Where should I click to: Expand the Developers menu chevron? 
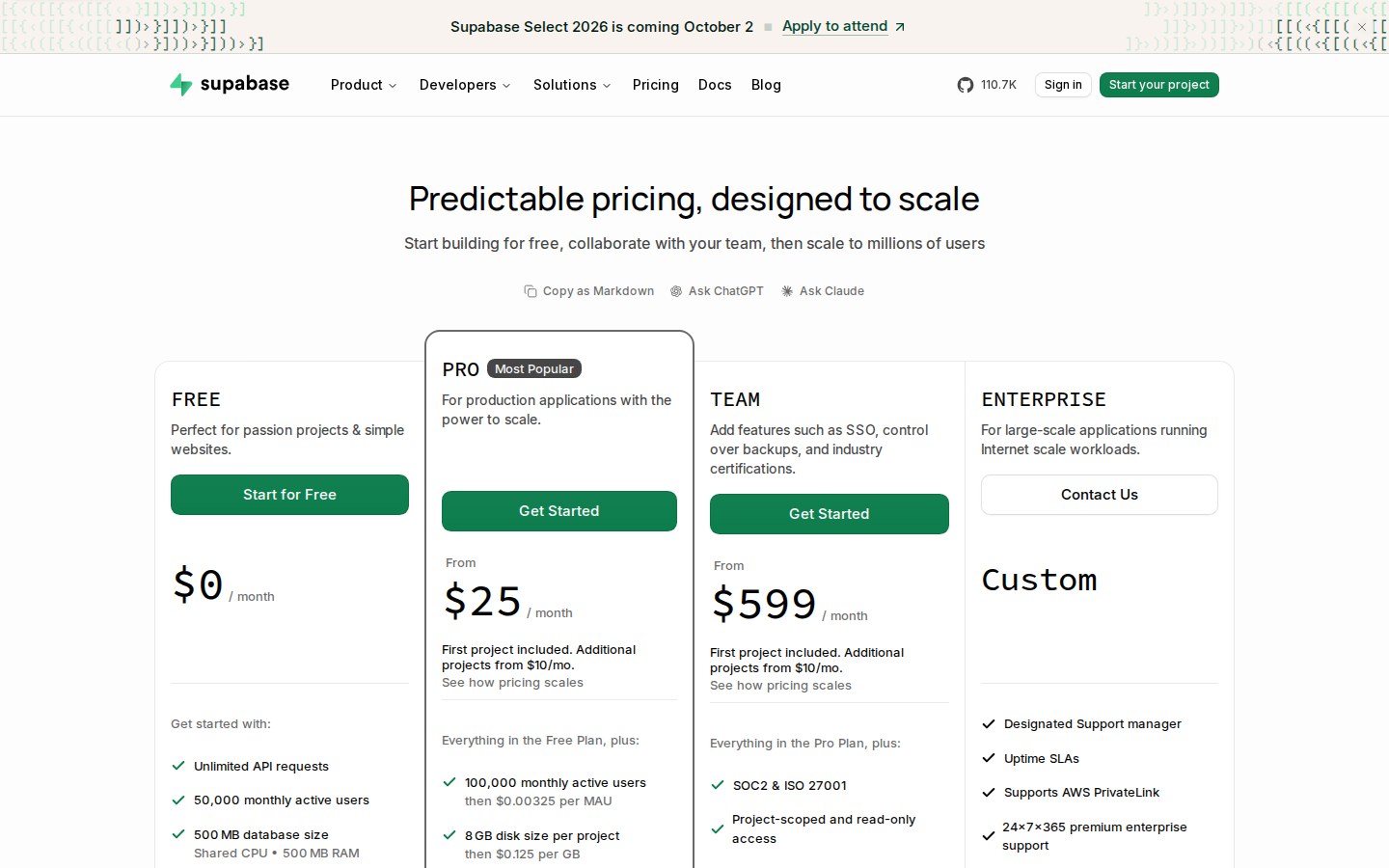click(x=506, y=86)
